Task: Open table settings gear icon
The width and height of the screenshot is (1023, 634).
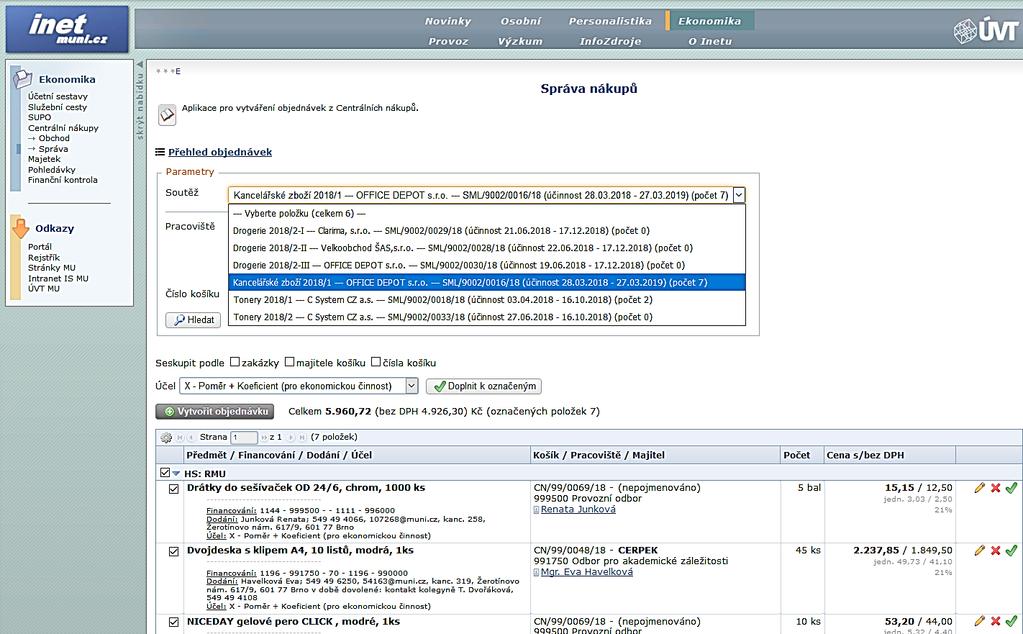Action: (x=166, y=438)
